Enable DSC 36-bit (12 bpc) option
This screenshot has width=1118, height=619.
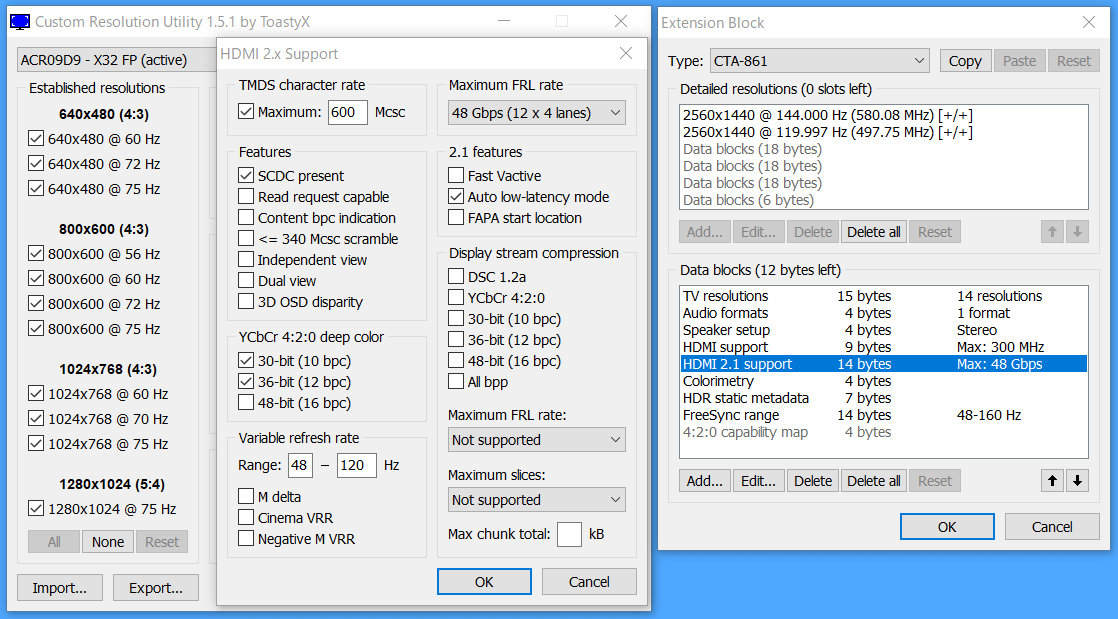456,339
